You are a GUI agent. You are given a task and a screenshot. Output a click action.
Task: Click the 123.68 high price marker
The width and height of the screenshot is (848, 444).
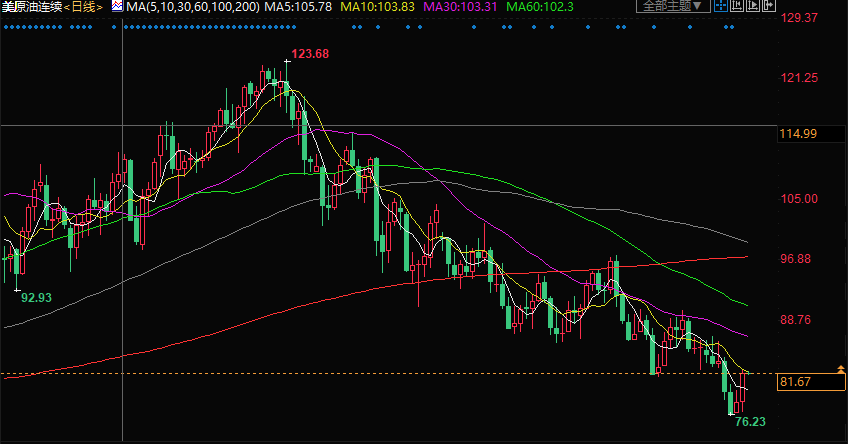[x=309, y=53]
